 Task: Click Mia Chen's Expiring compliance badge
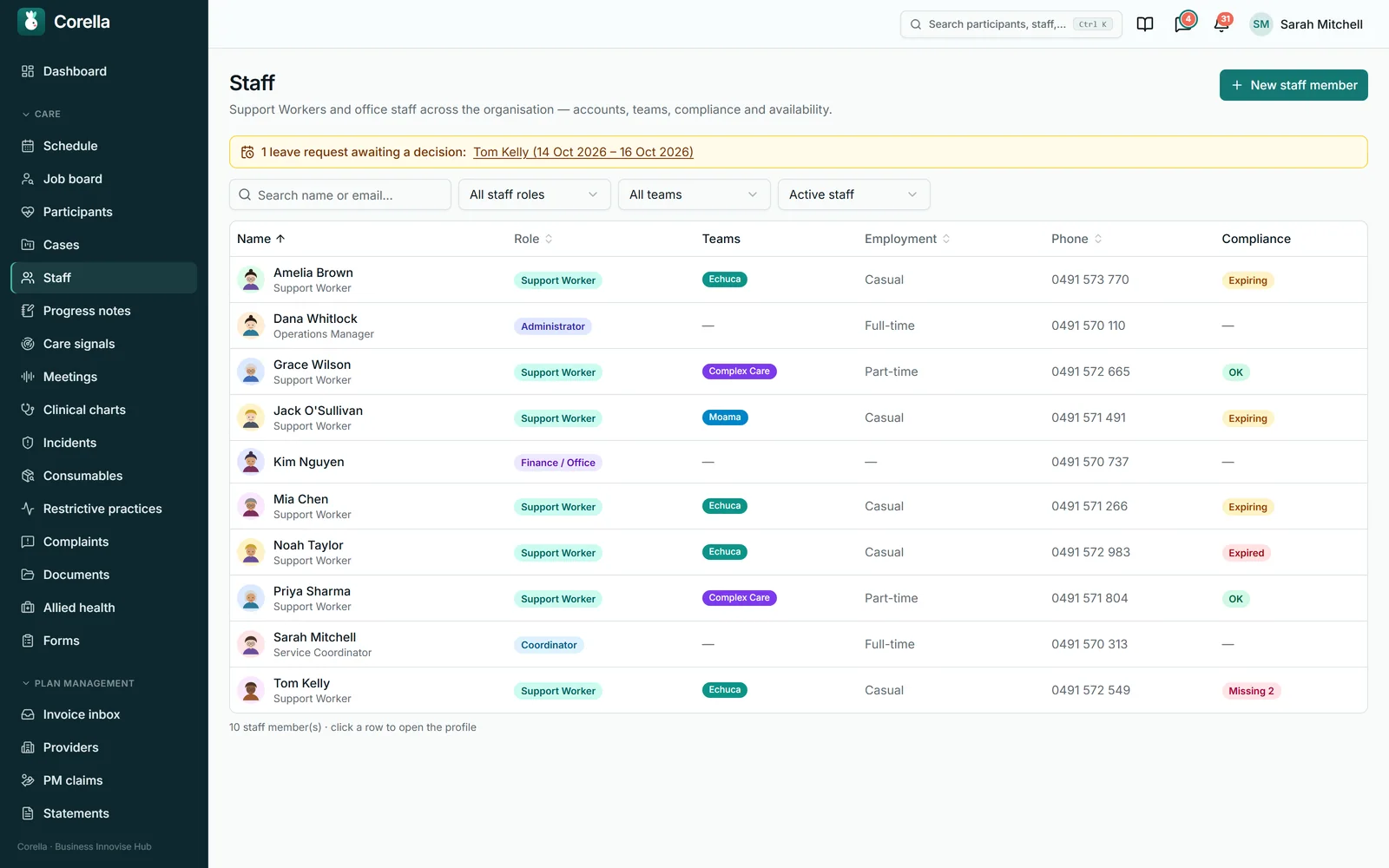(x=1247, y=507)
